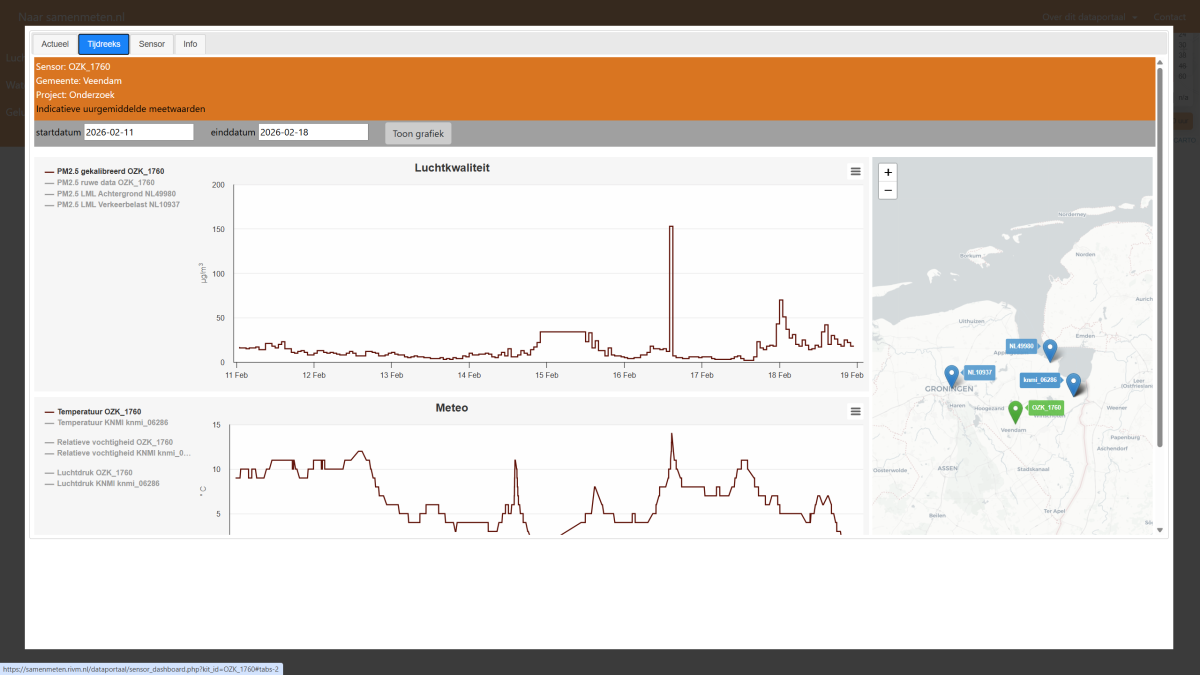Toggle Relatieve vochtigheid OZK_1760 series
Screen dimensions: 1200x675
click(114, 442)
